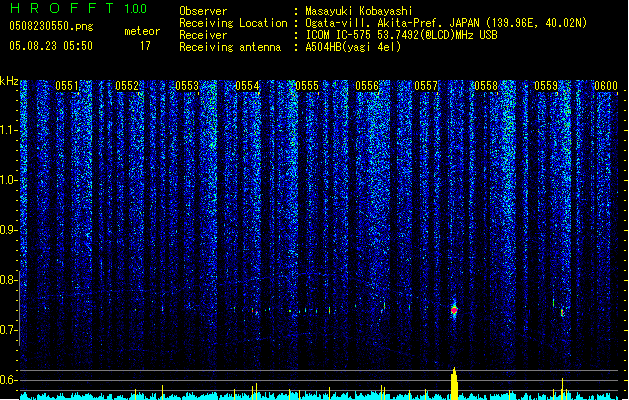Click the receiver text ICOM IC-575 53.7492 MHz USB

click(x=401, y=35)
